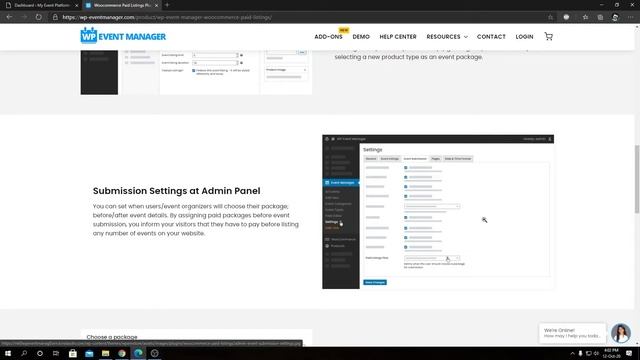Open the Collections icon
640x360 pixels.
click(600, 17)
